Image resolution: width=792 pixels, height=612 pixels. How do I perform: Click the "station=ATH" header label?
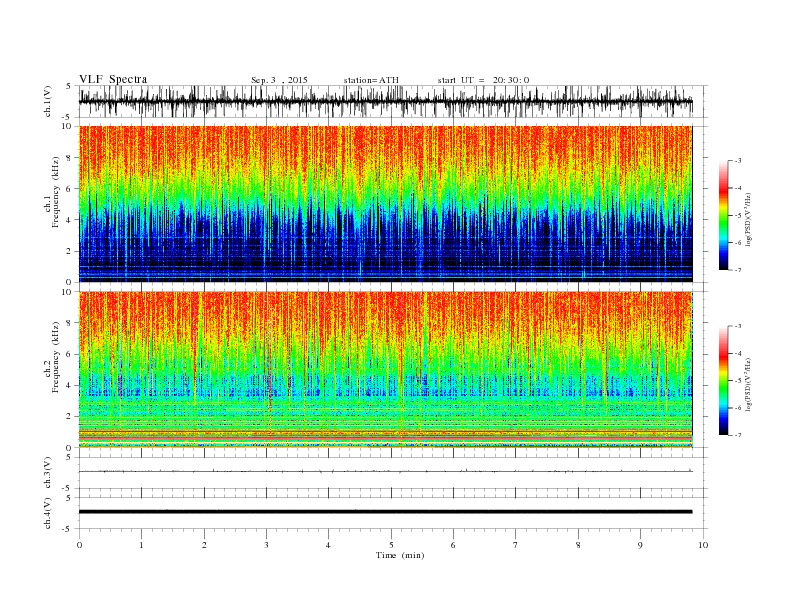(x=371, y=80)
